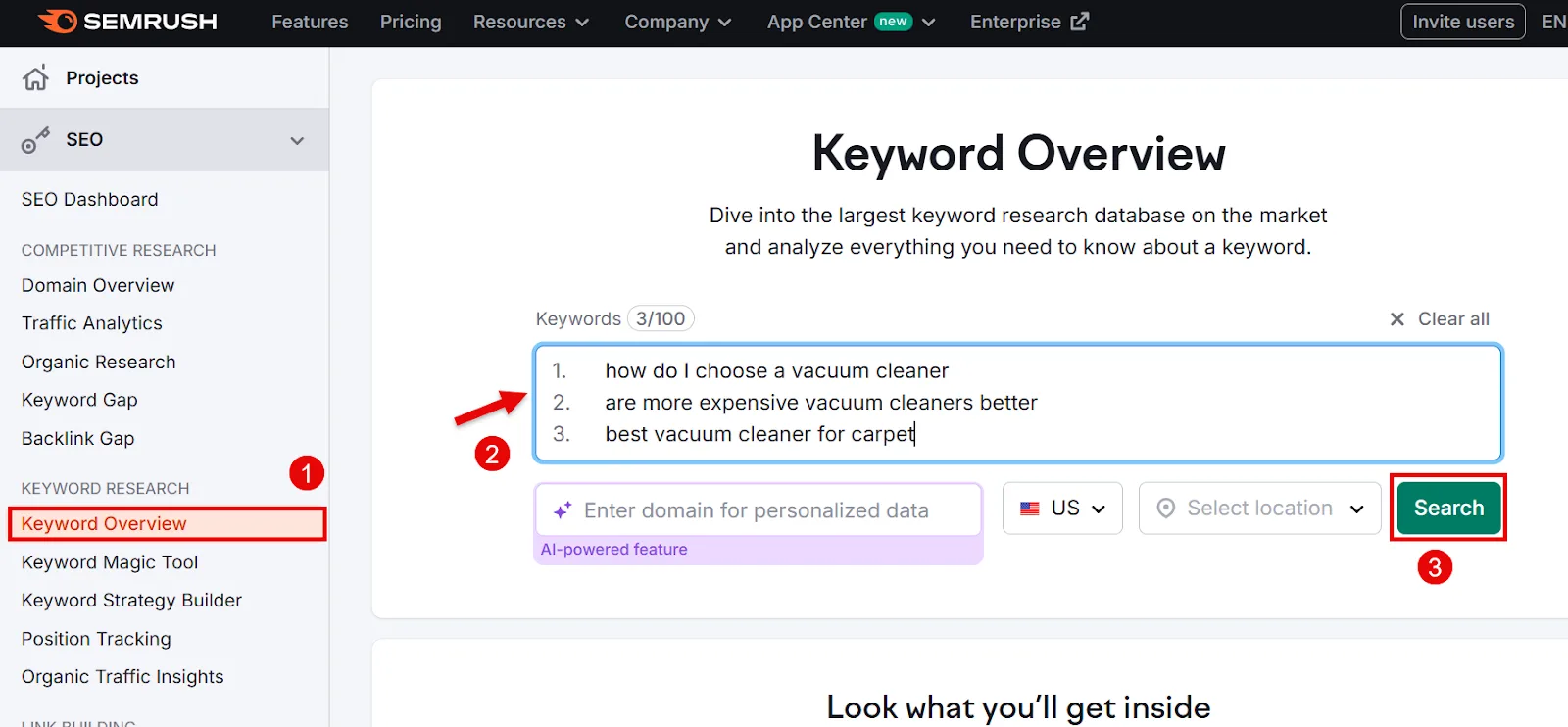1568x727 pixels.
Task: Click the Invite users button
Action: click(x=1463, y=22)
